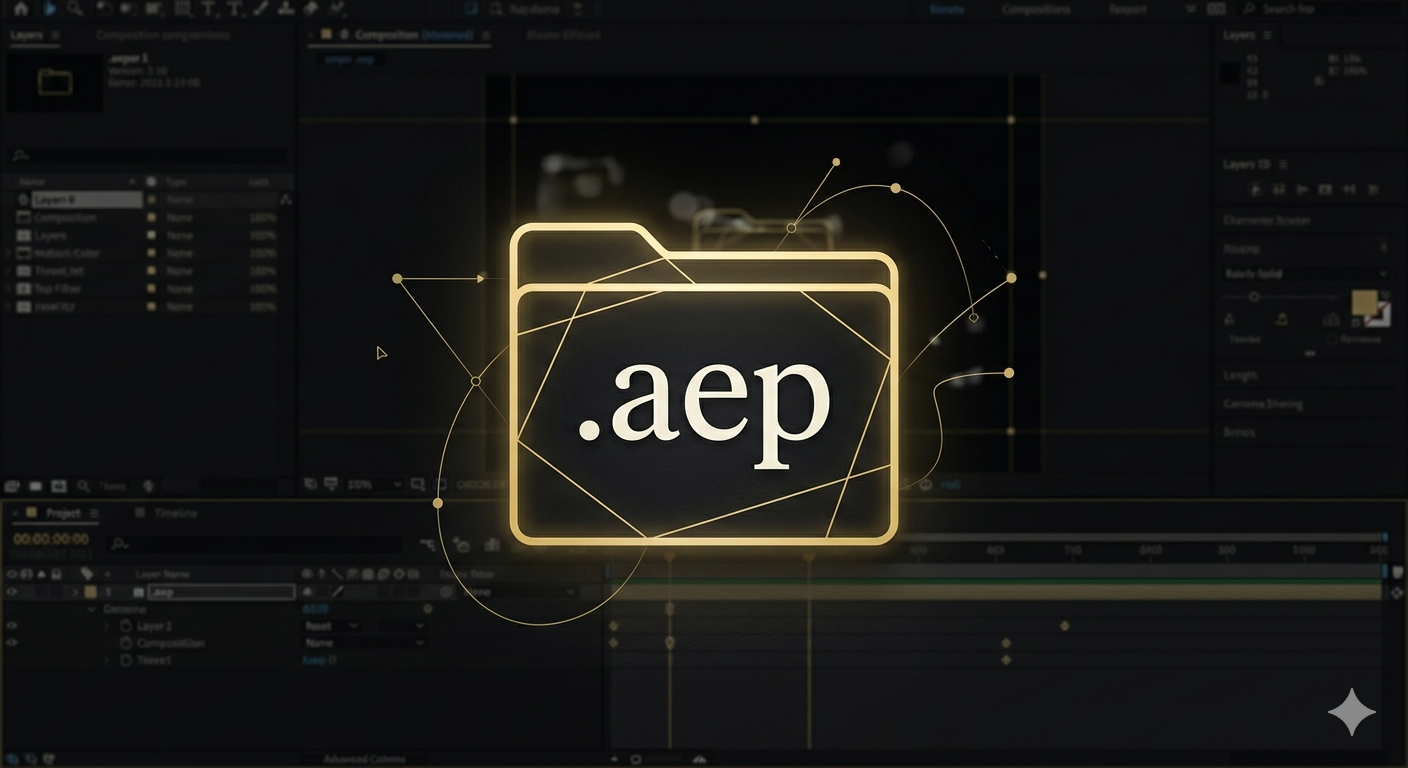This screenshot has width=1408, height=768.
Task: Click the folder thumbnail in the top-left panel
Action: coord(55,82)
